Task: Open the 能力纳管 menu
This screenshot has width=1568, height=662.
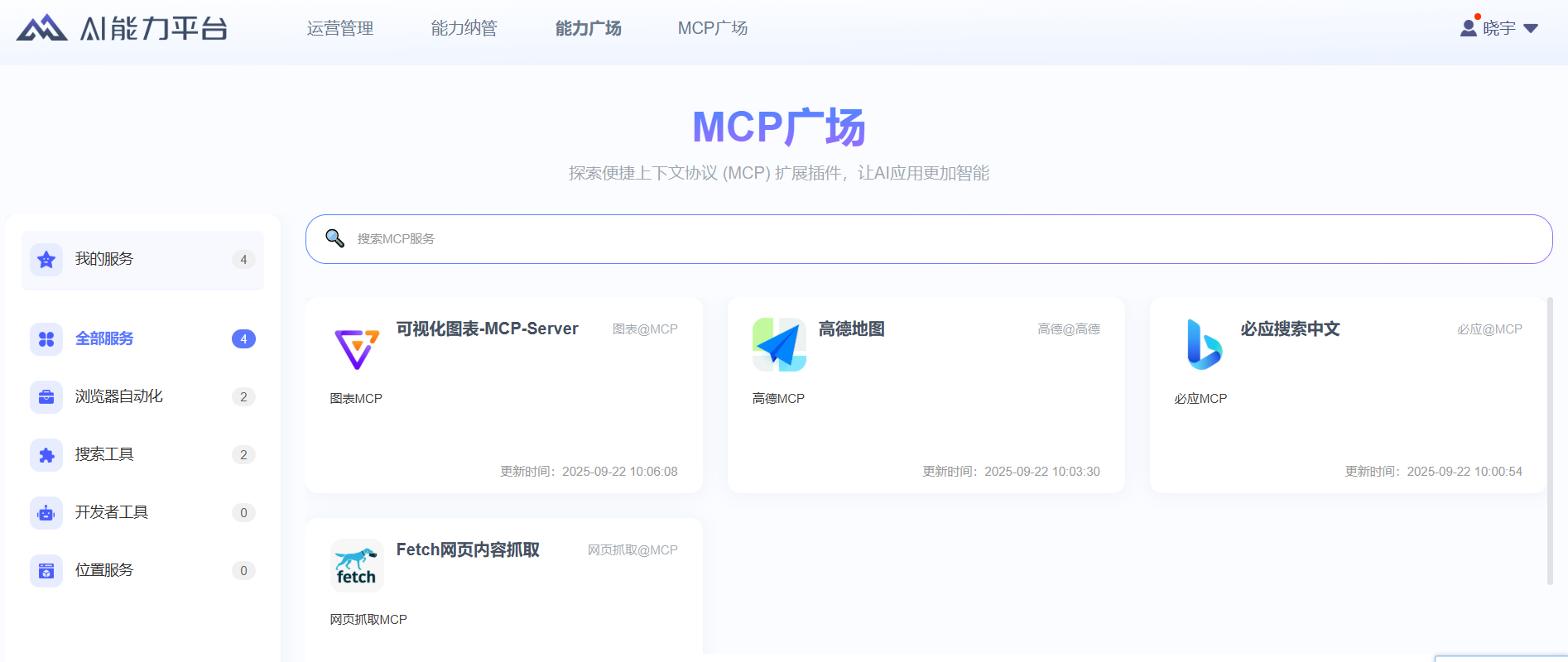Action: coord(464,28)
